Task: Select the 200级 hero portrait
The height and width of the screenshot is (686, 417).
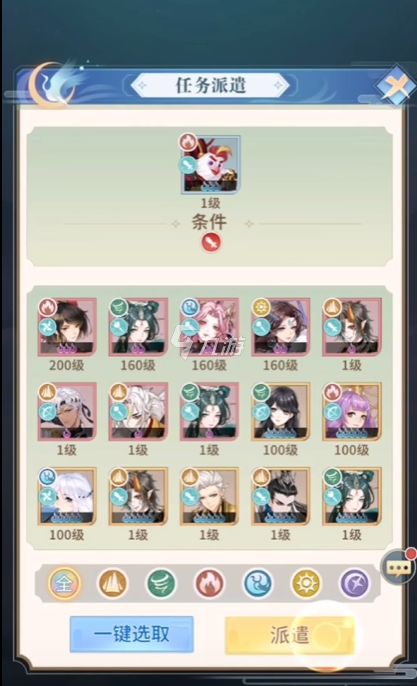Action: 67,327
